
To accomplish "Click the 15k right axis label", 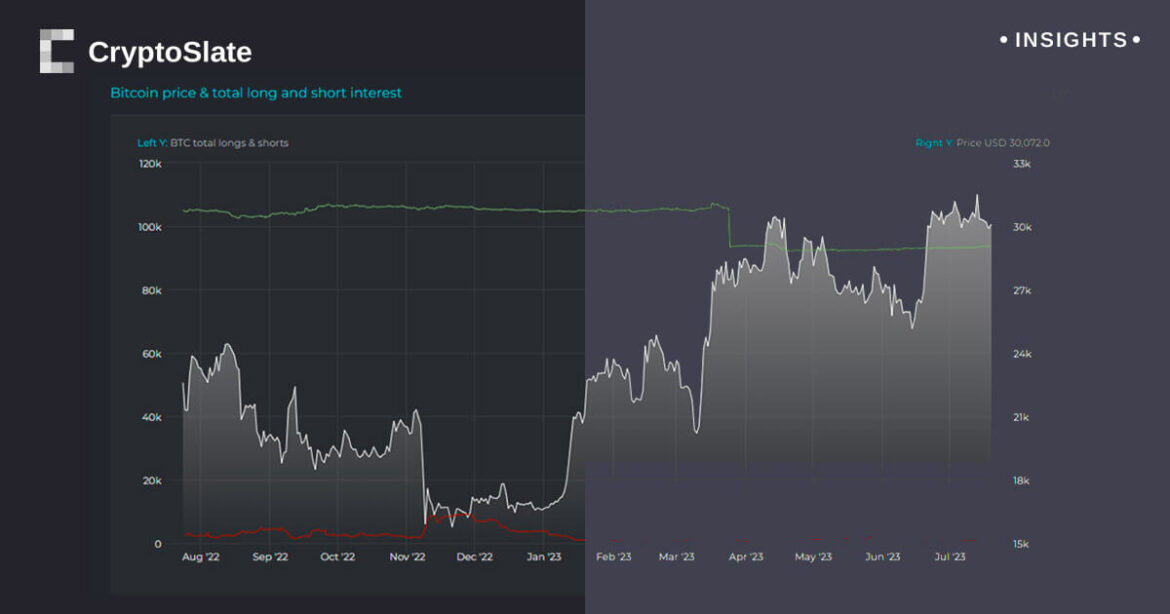I will click(x=1019, y=544).
